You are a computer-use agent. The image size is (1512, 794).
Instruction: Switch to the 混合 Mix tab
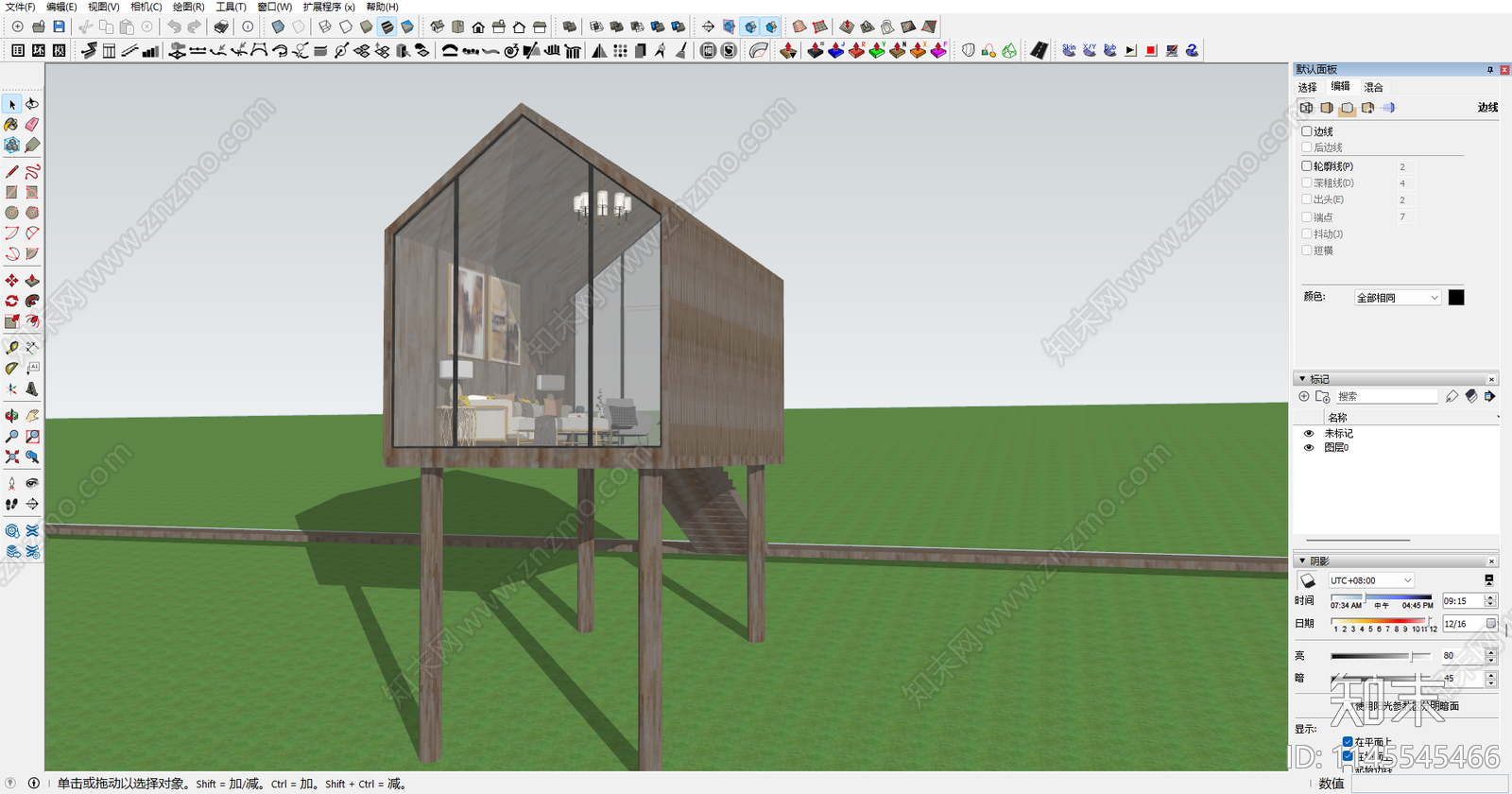pos(1373,87)
